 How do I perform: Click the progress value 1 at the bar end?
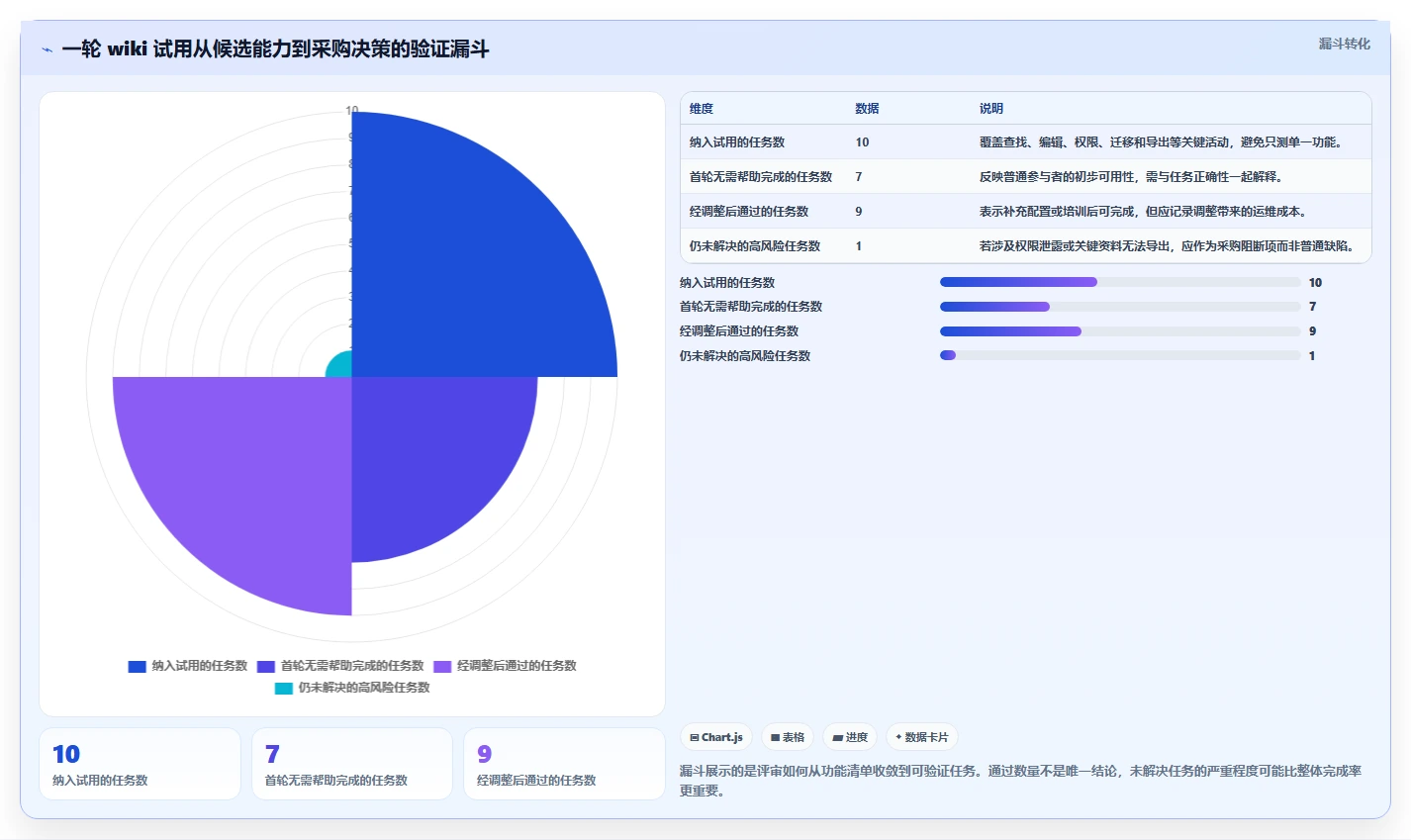point(1312,356)
